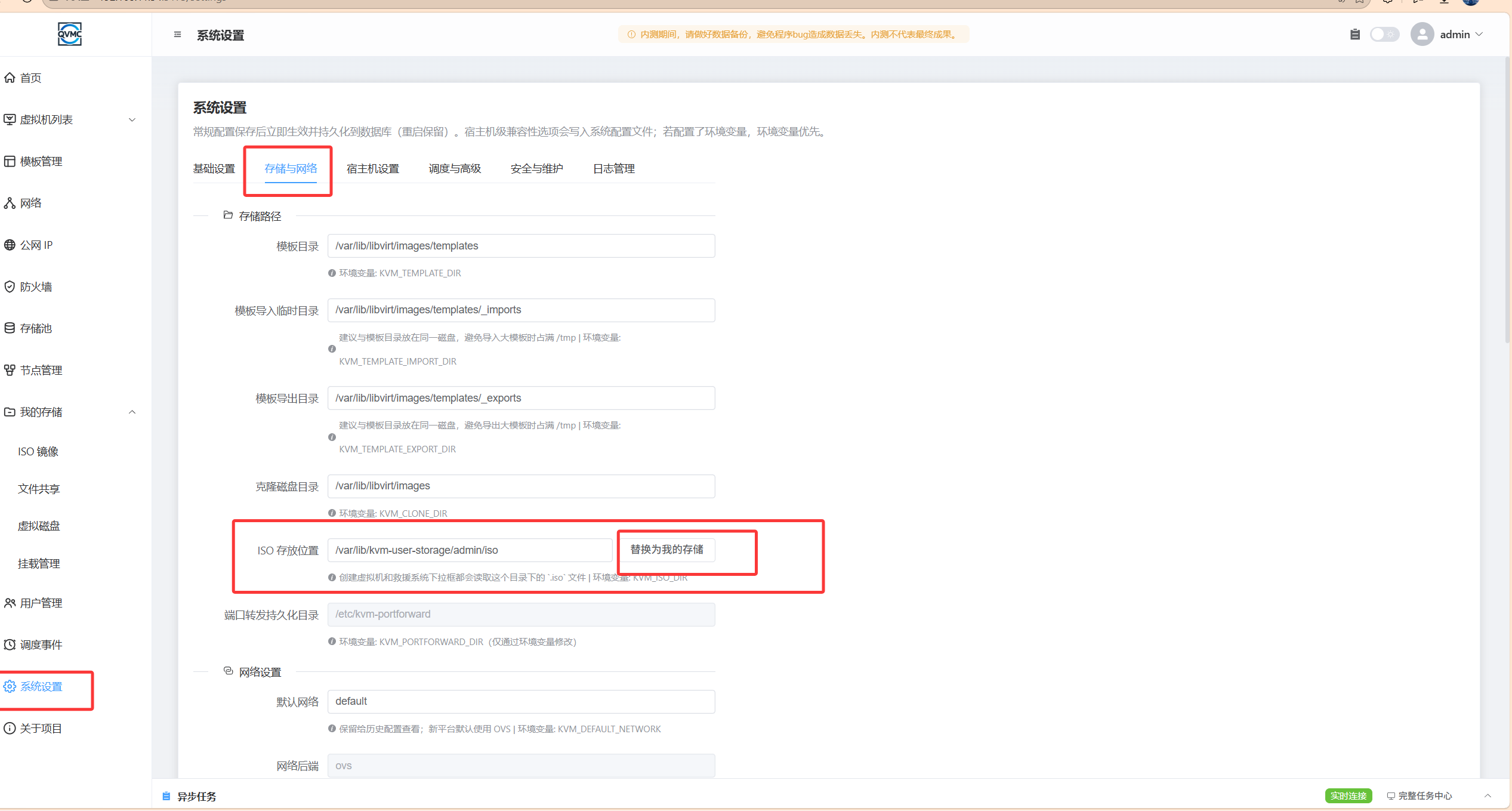
Task: Click the ISO 存放位置 path input field
Action: (470, 550)
